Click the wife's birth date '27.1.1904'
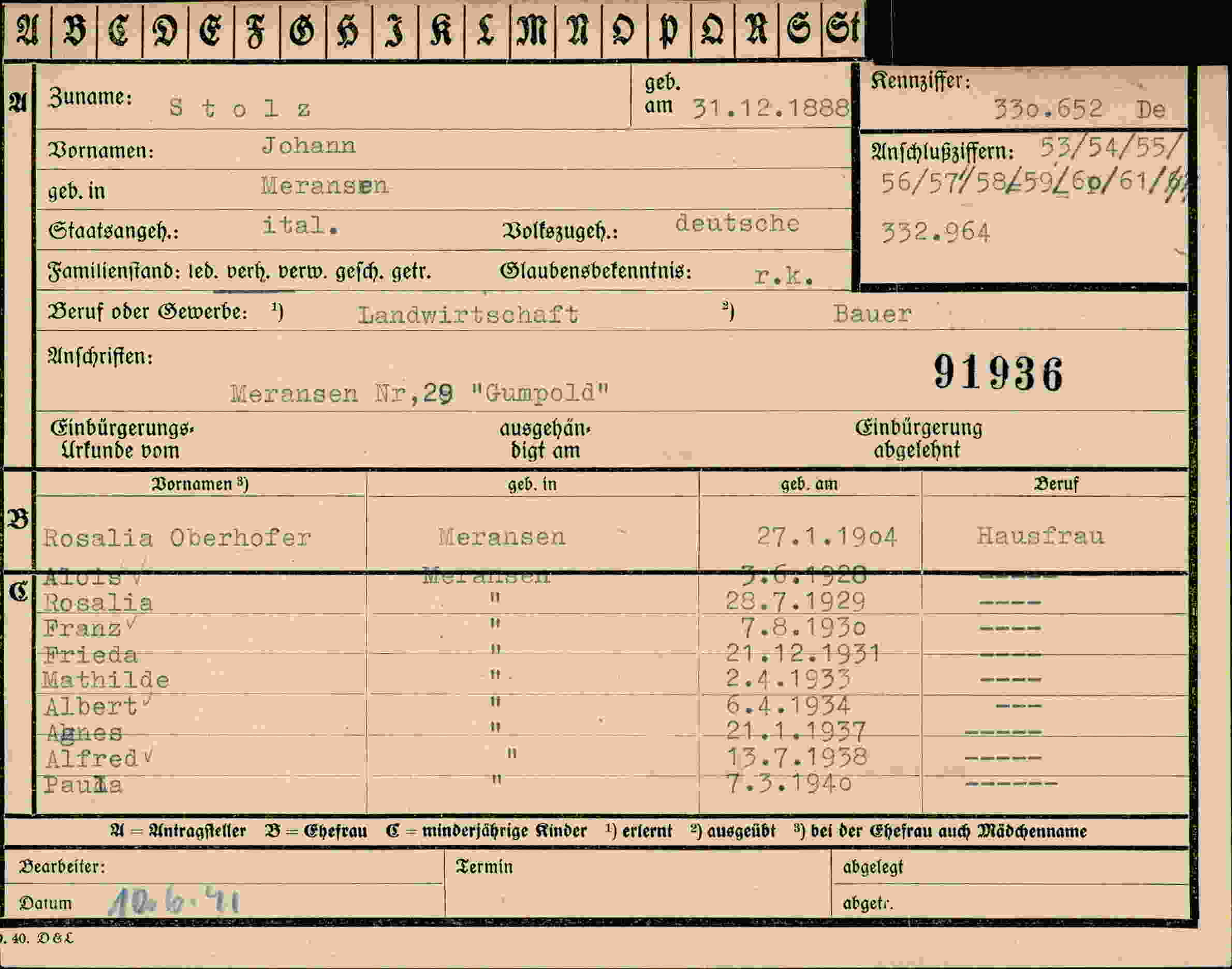The image size is (1232, 969). (827, 536)
